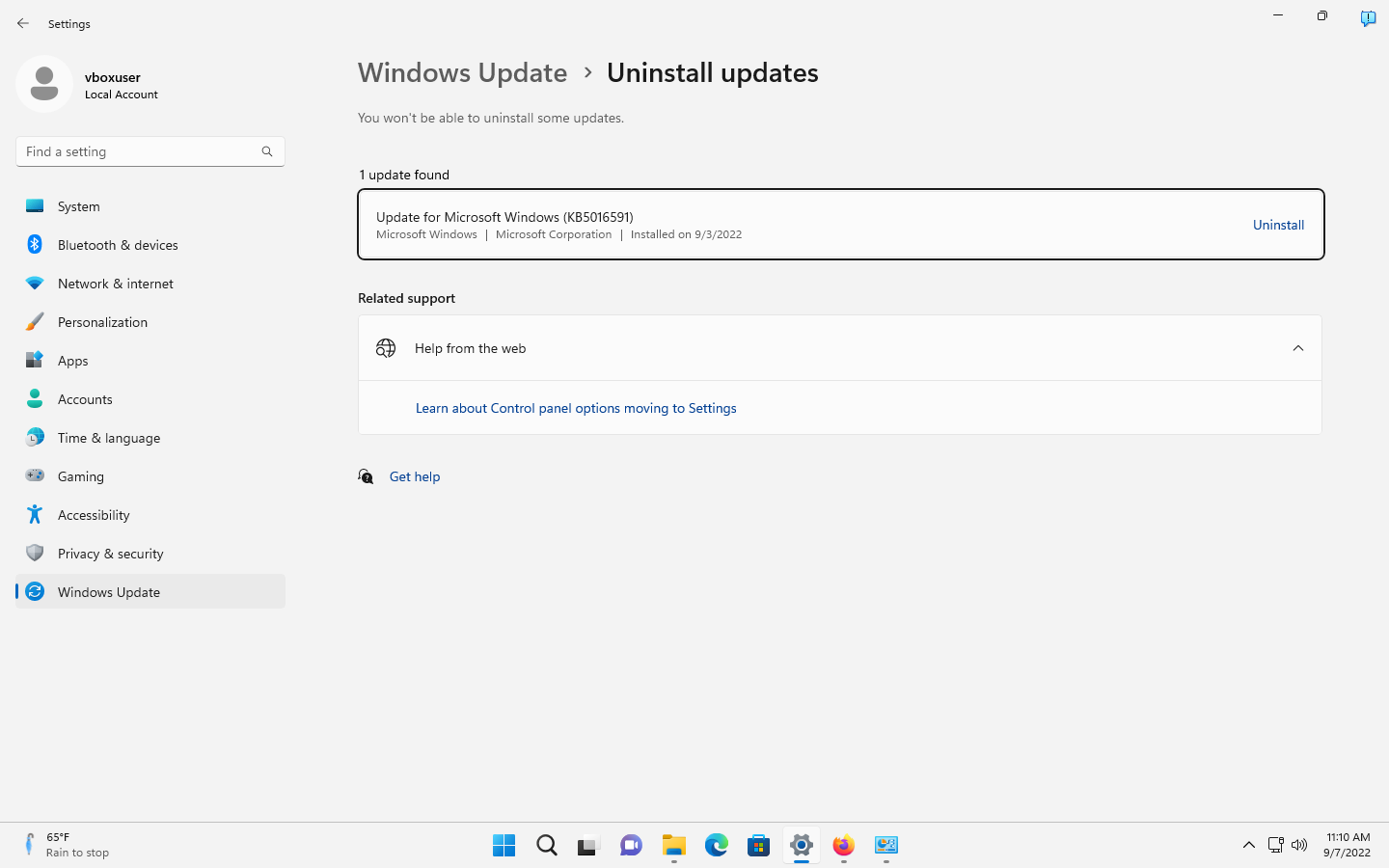Open the Control panel options article link
Image resolution: width=1389 pixels, height=868 pixels.
coord(576,408)
